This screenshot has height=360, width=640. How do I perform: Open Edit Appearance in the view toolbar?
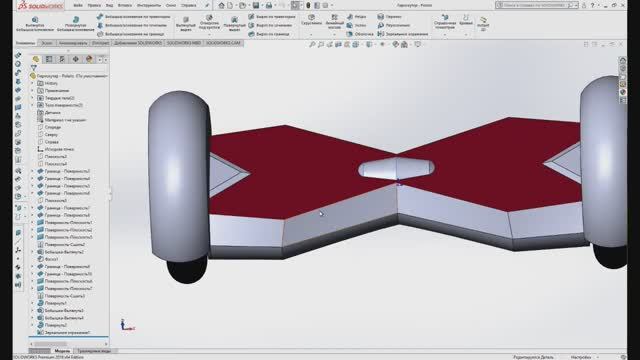point(395,44)
